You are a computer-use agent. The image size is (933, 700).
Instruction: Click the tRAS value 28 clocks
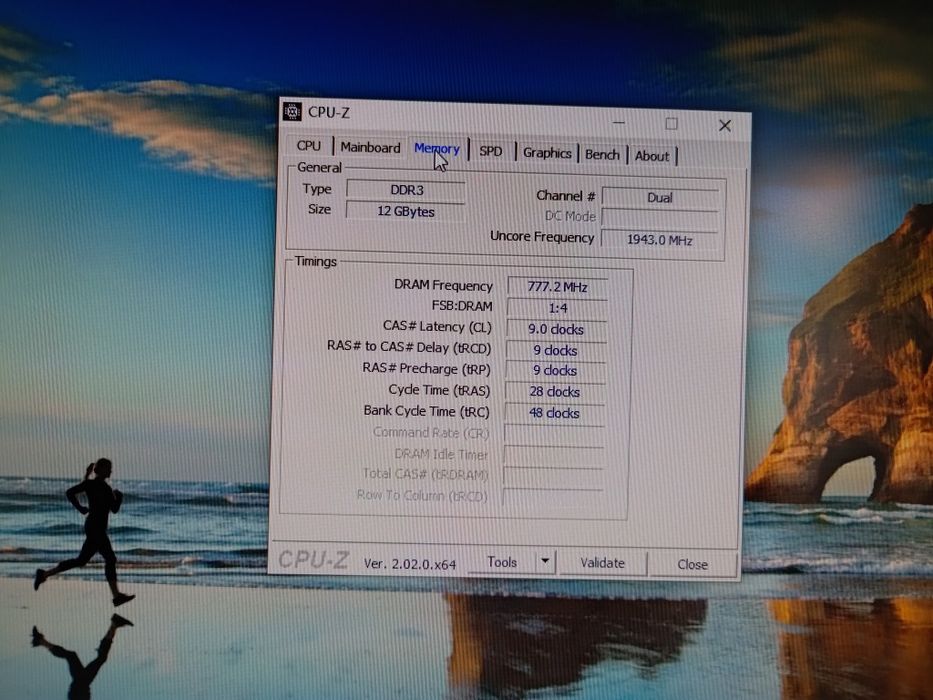(555, 392)
